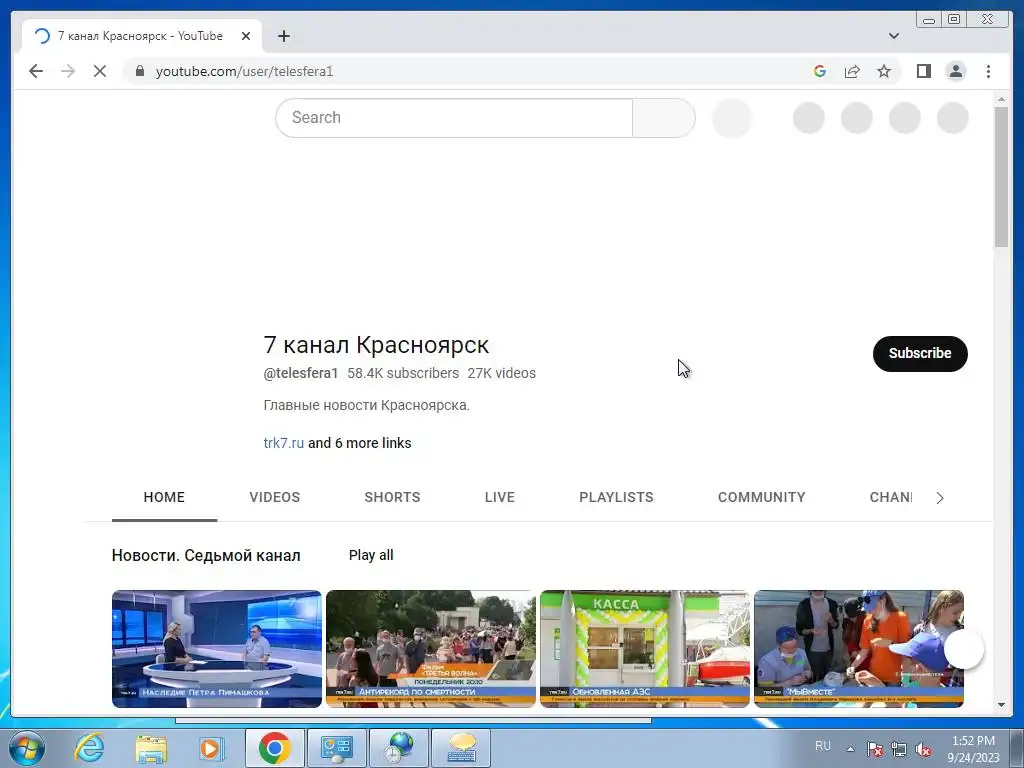Open Антирекорд по смертности video thumbnail
The image size is (1024, 768).
tap(430, 648)
